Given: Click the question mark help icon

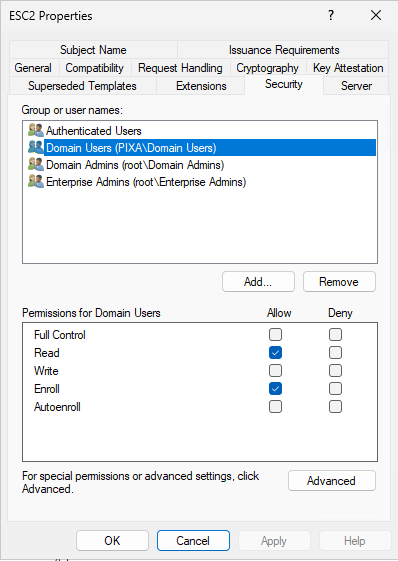Looking at the screenshot, I should pyautogui.click(x=331, y=15).
